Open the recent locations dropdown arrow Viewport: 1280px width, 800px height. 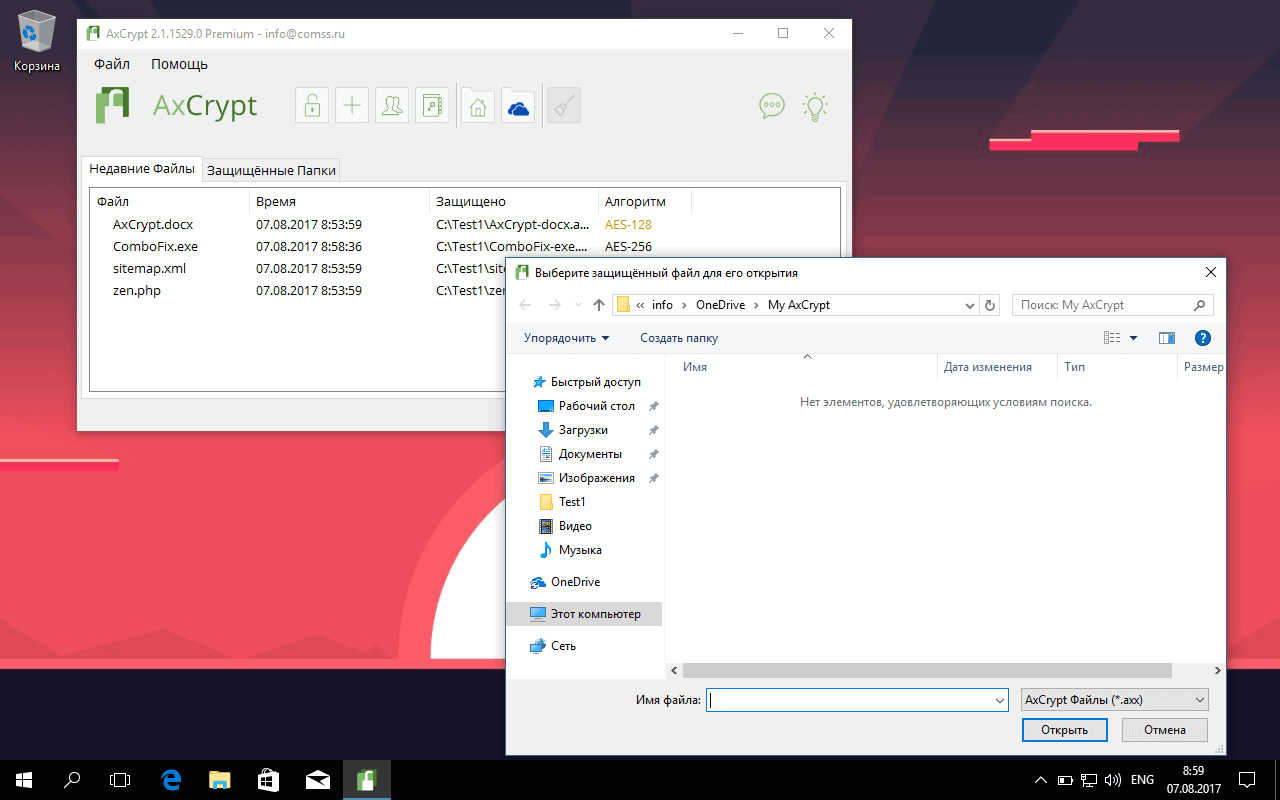click(579, 305)
